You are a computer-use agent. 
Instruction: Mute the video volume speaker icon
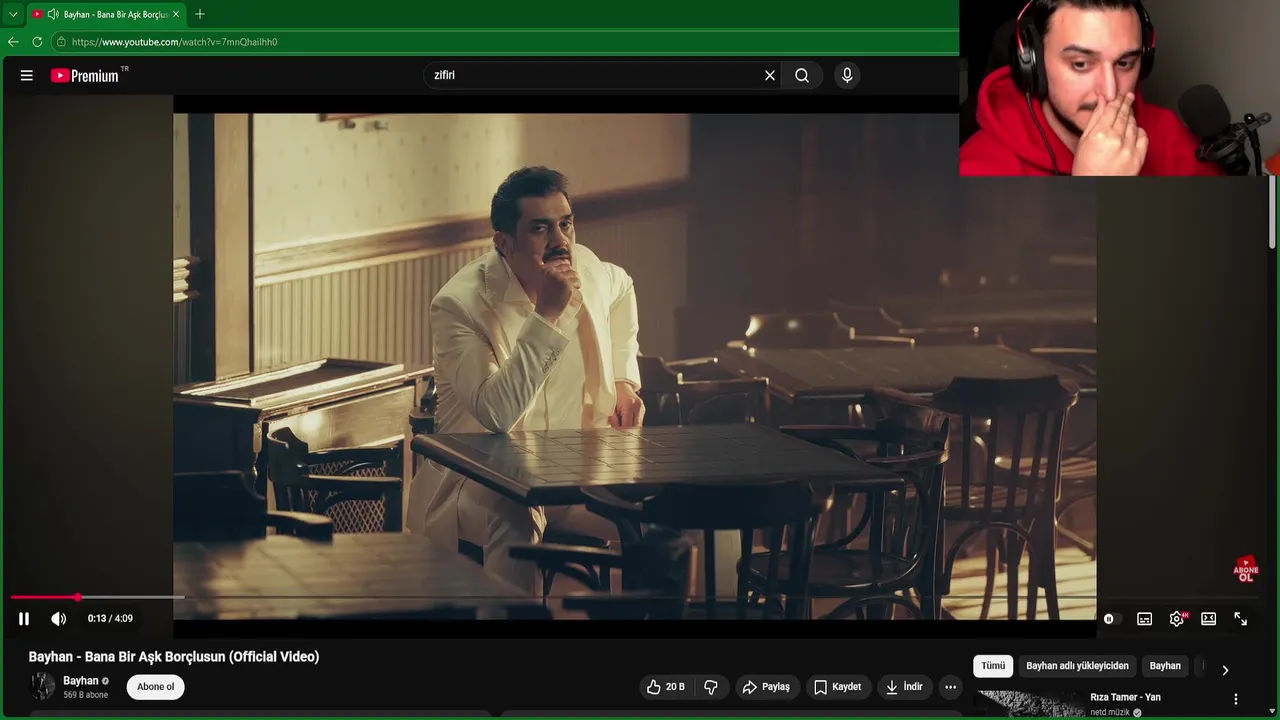[x=59, y=619]
